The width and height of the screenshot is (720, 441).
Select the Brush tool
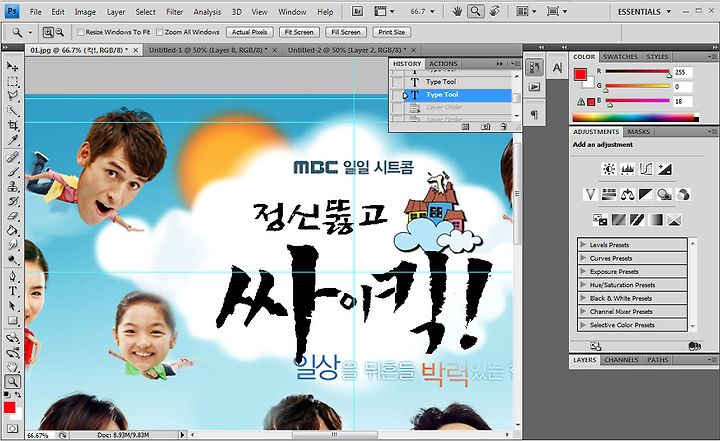pyautogui.click(x=12, y=172)
